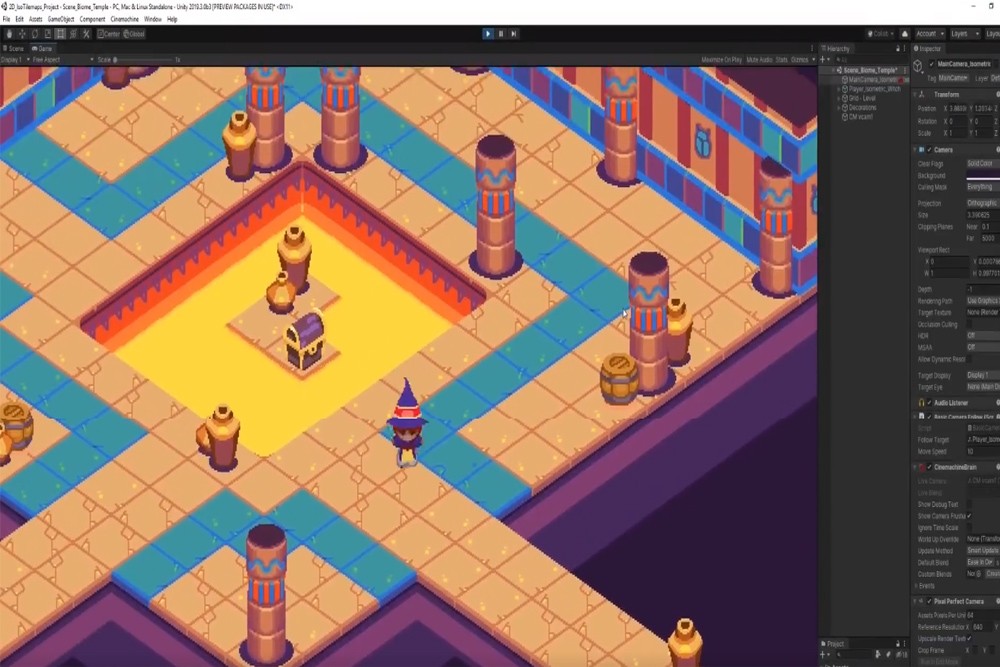Image resolution: width=1000 pixels, height=667 pixels.
Task: Open the custom editor tools icon
Action: coord(86,34)
